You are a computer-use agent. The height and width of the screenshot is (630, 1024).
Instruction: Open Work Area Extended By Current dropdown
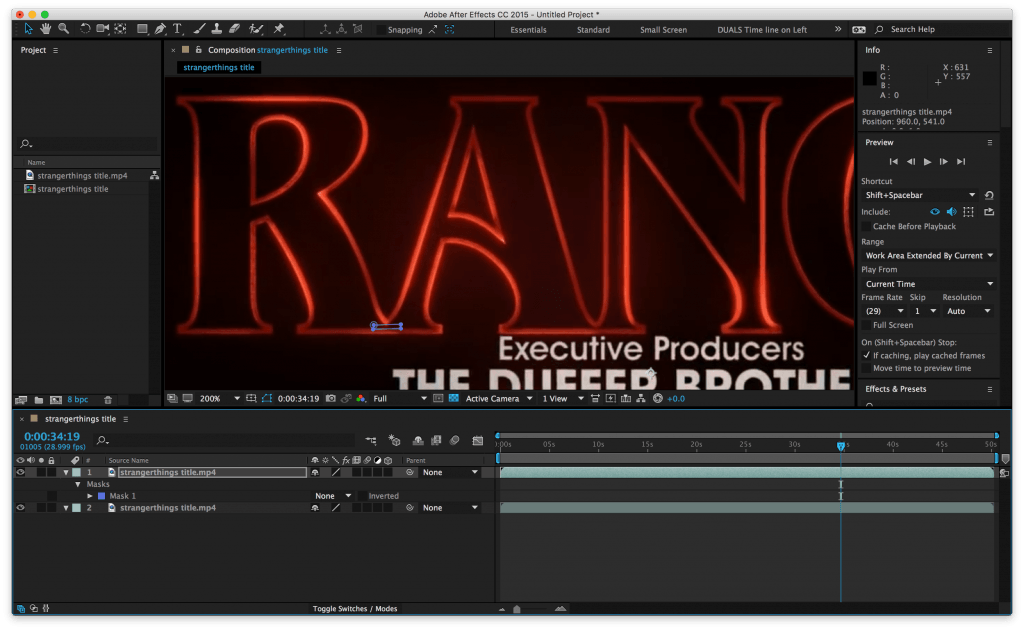[x=929, y=255]
